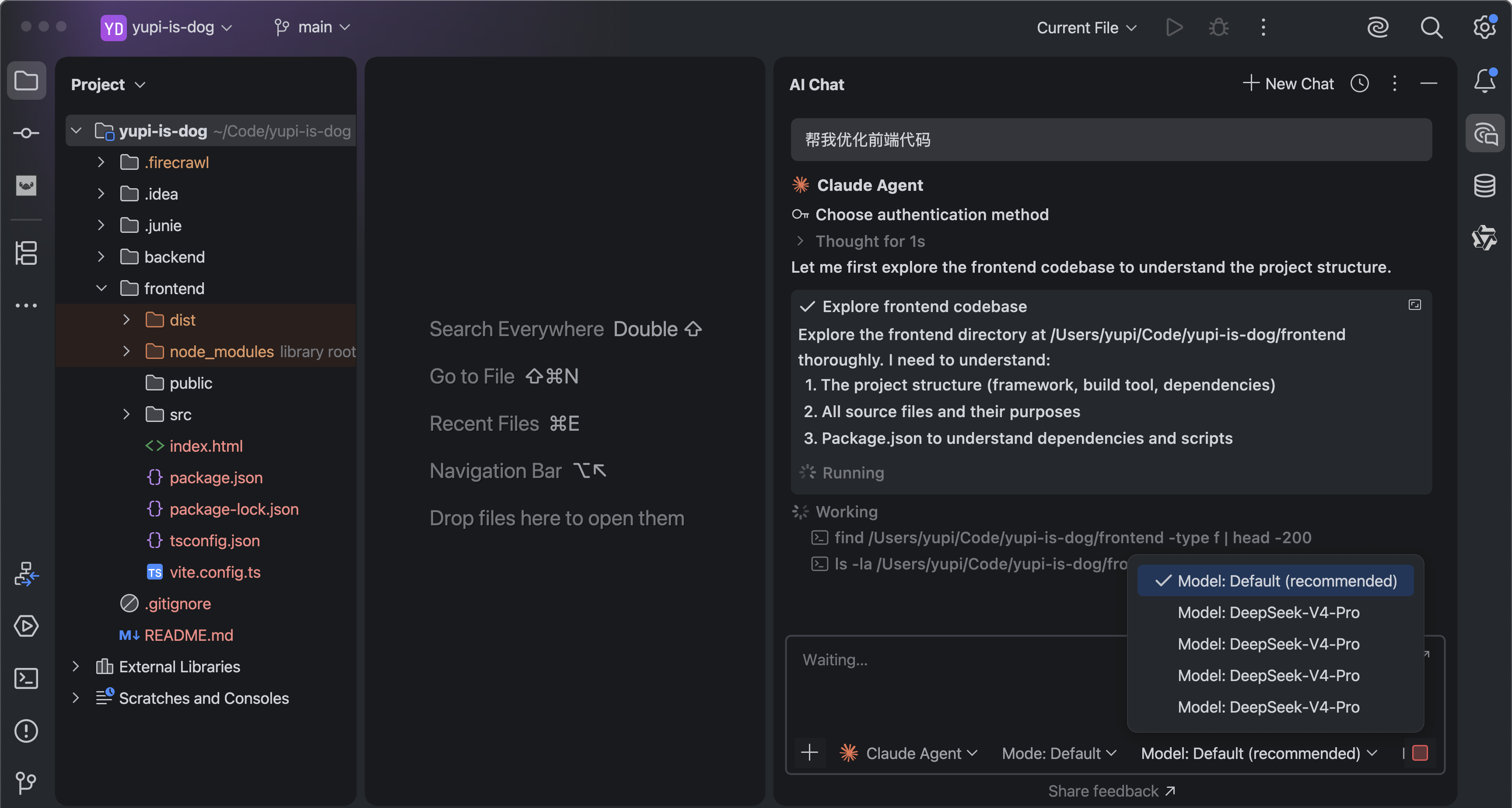Open the Commit tool window icon
Viewport: 1512px width, 808px height.
pos(26,133)
